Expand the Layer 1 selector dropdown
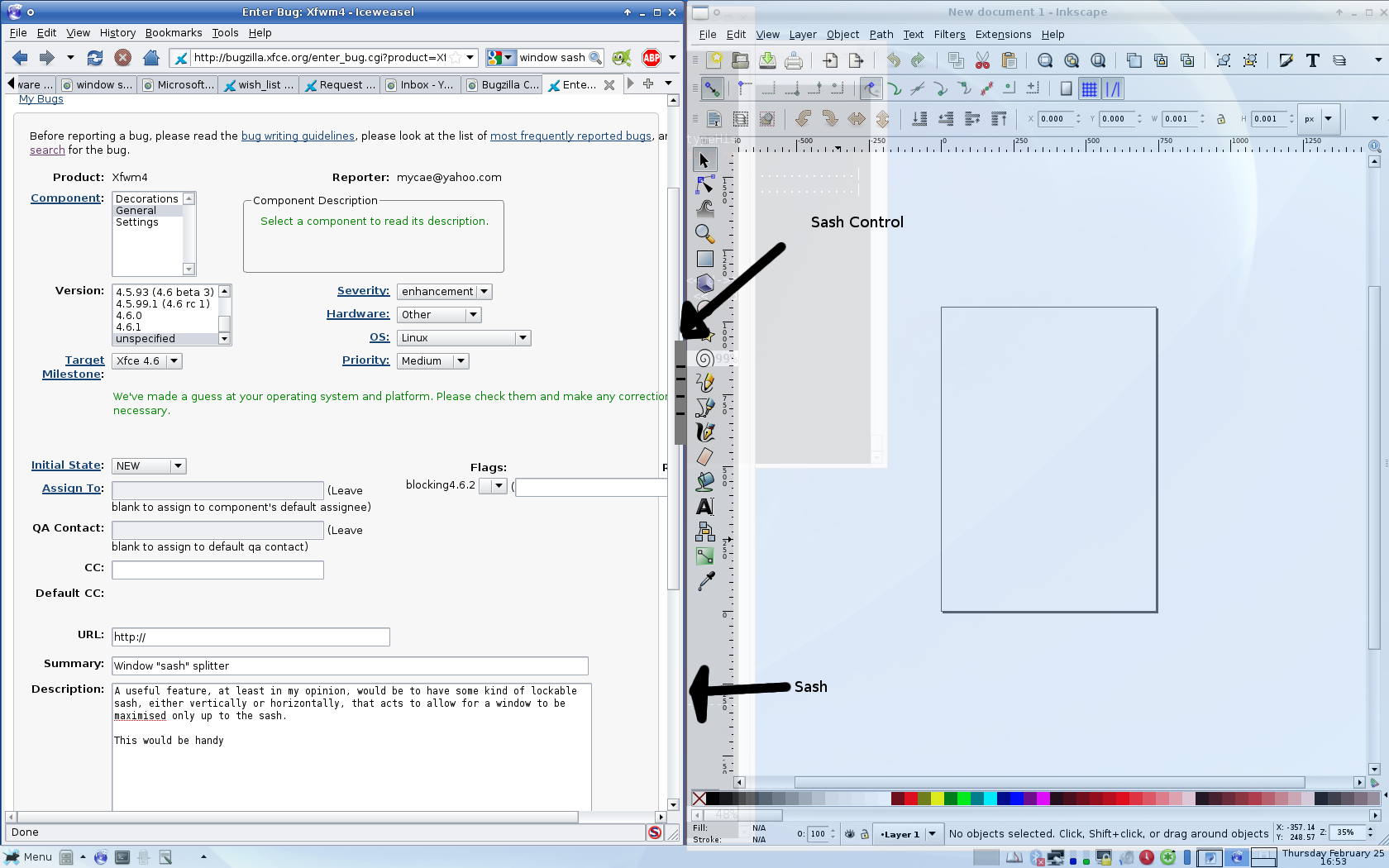Image resolution: width=1389 pixels, height=868 pixels. [x=932, y=834]
